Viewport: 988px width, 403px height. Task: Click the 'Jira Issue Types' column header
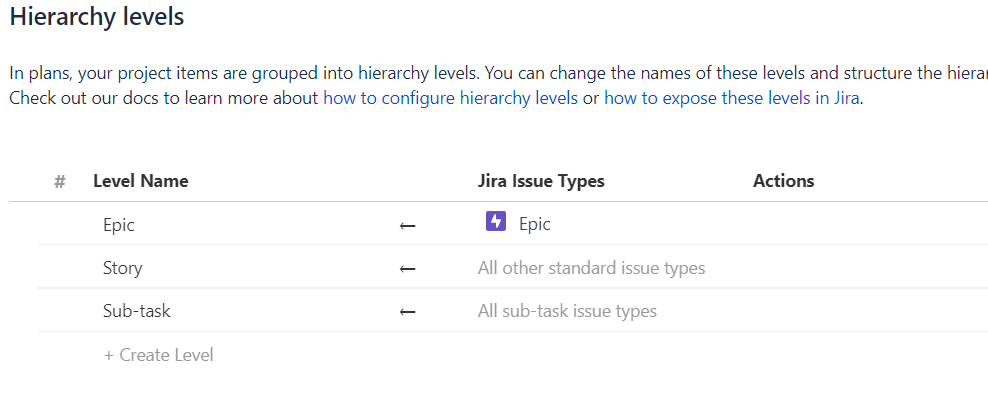541,181
